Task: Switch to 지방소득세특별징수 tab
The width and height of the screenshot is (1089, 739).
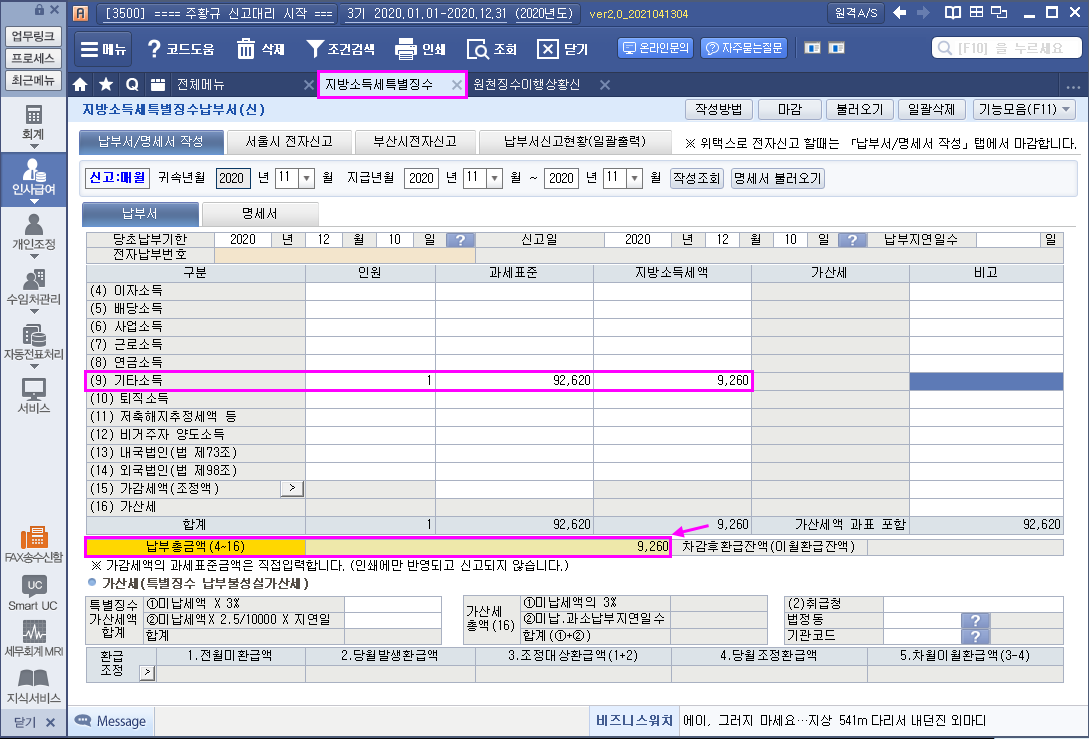Action: coord(379,85)
